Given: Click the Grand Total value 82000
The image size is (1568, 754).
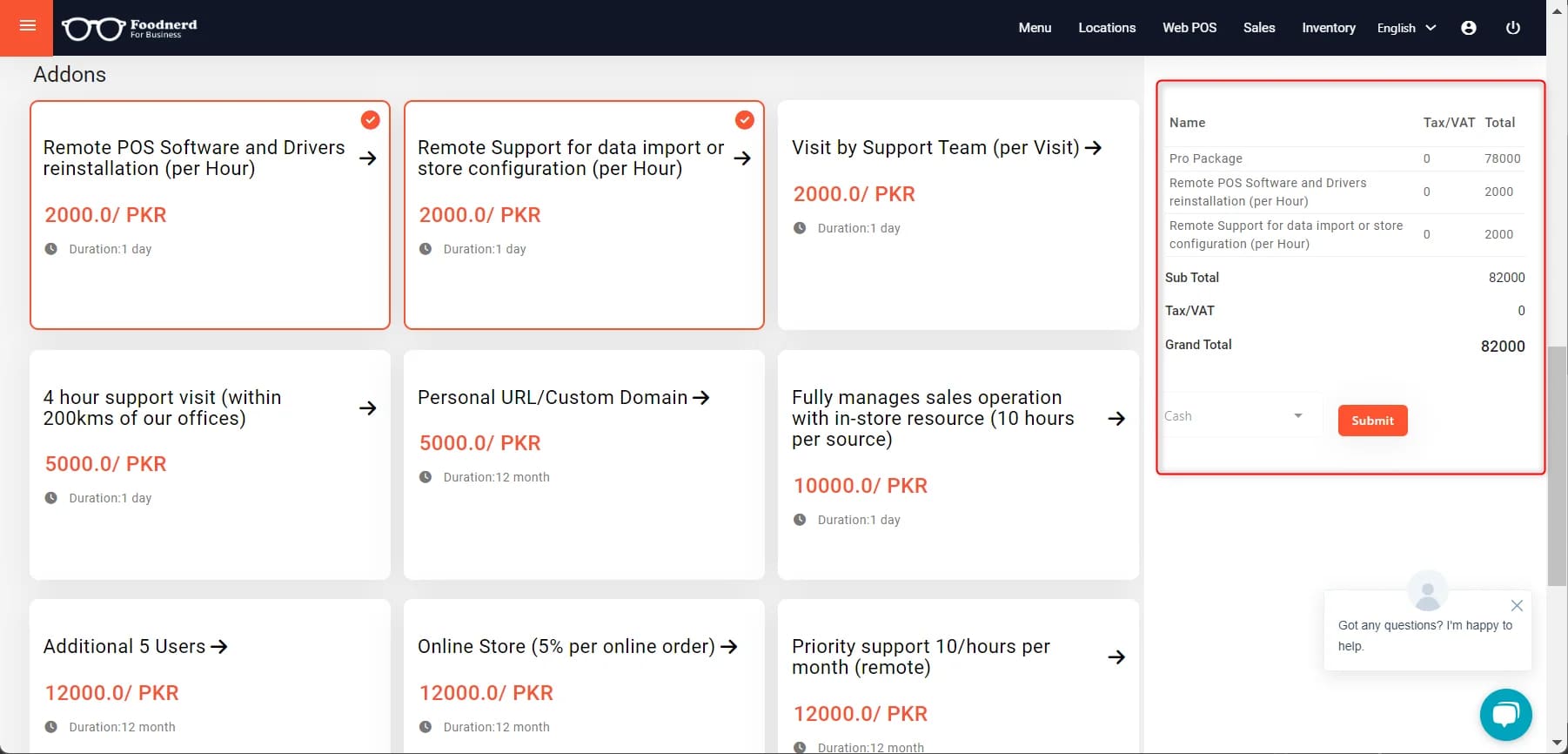Looking at the screenshot, I should pos(1503,347).
